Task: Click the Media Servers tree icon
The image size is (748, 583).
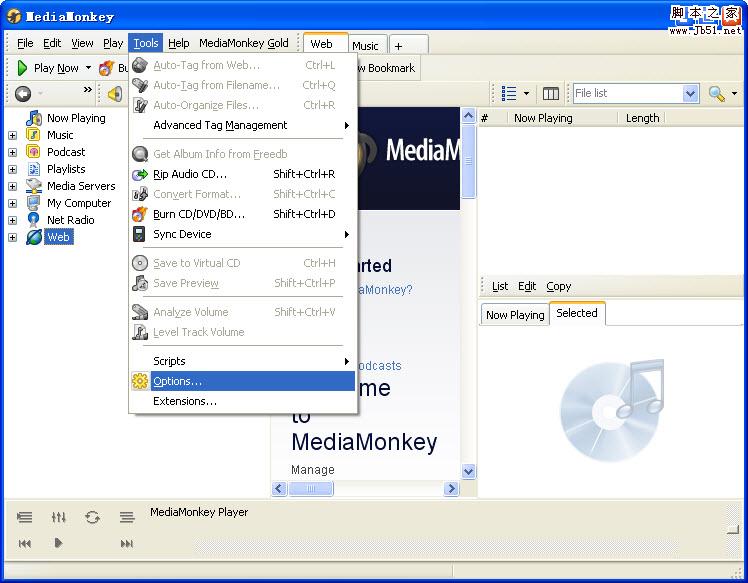Action: [x=34, y=186]
